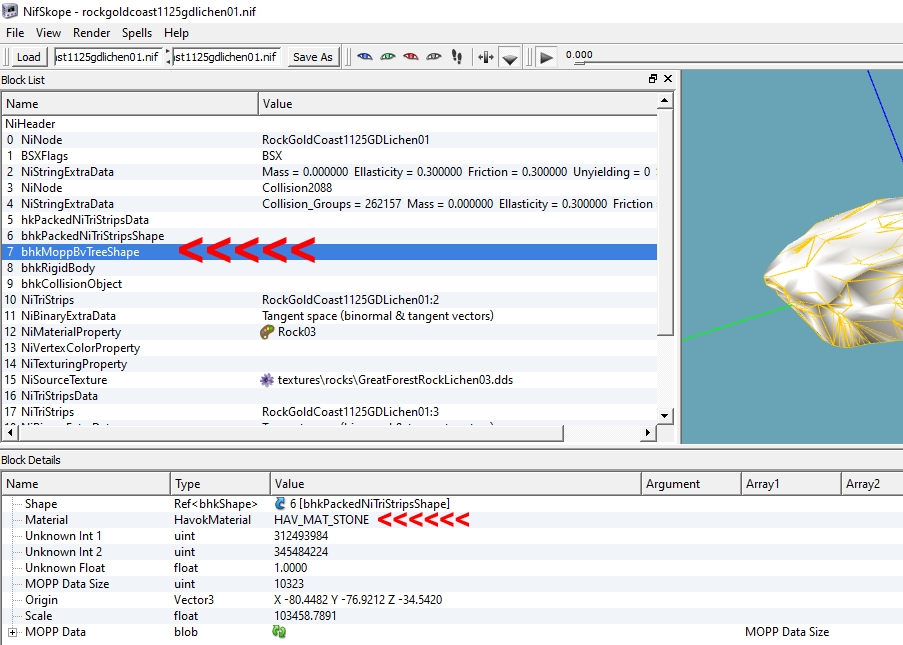
Task: Click Block List scroll right arrow
Action: 648,432
